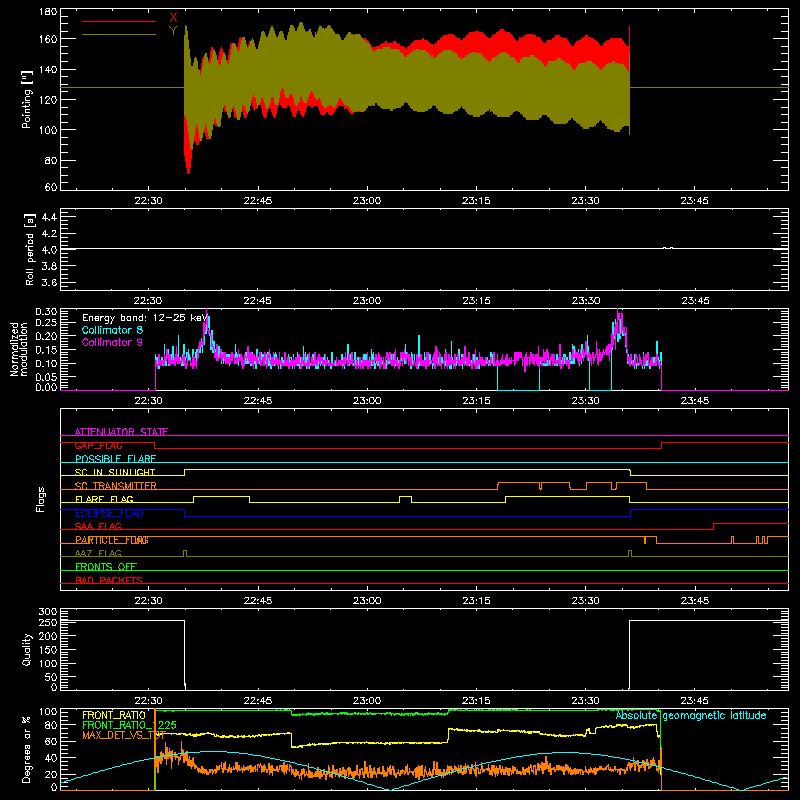Click the 'Normalized modulation' axis title

point(19,349)
